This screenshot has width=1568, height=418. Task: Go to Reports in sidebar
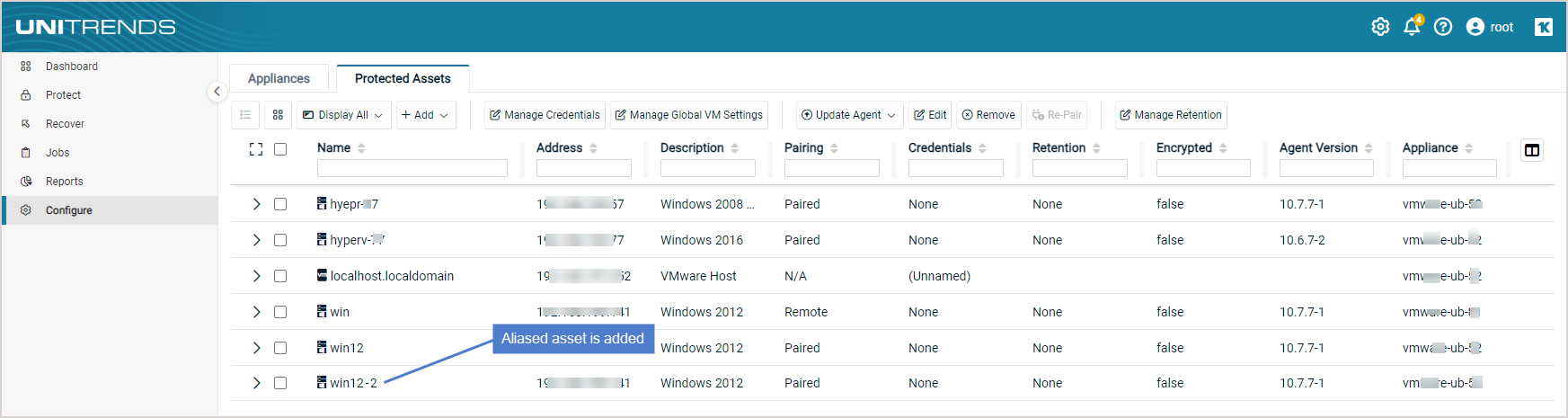click(x=110, y=182)
